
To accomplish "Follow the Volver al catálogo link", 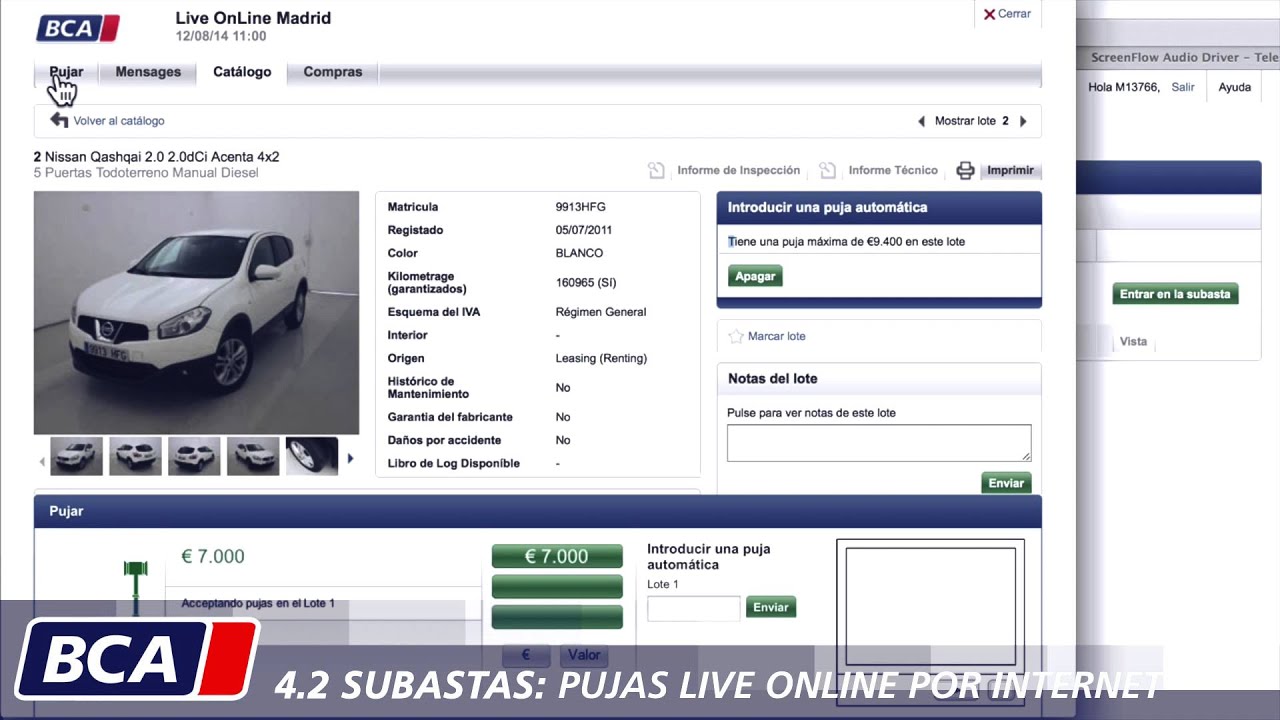I will 119,121.
